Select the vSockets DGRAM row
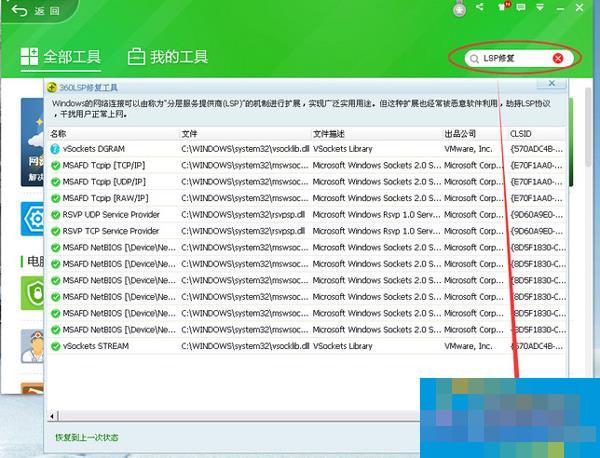 click(x=306, y=149)
